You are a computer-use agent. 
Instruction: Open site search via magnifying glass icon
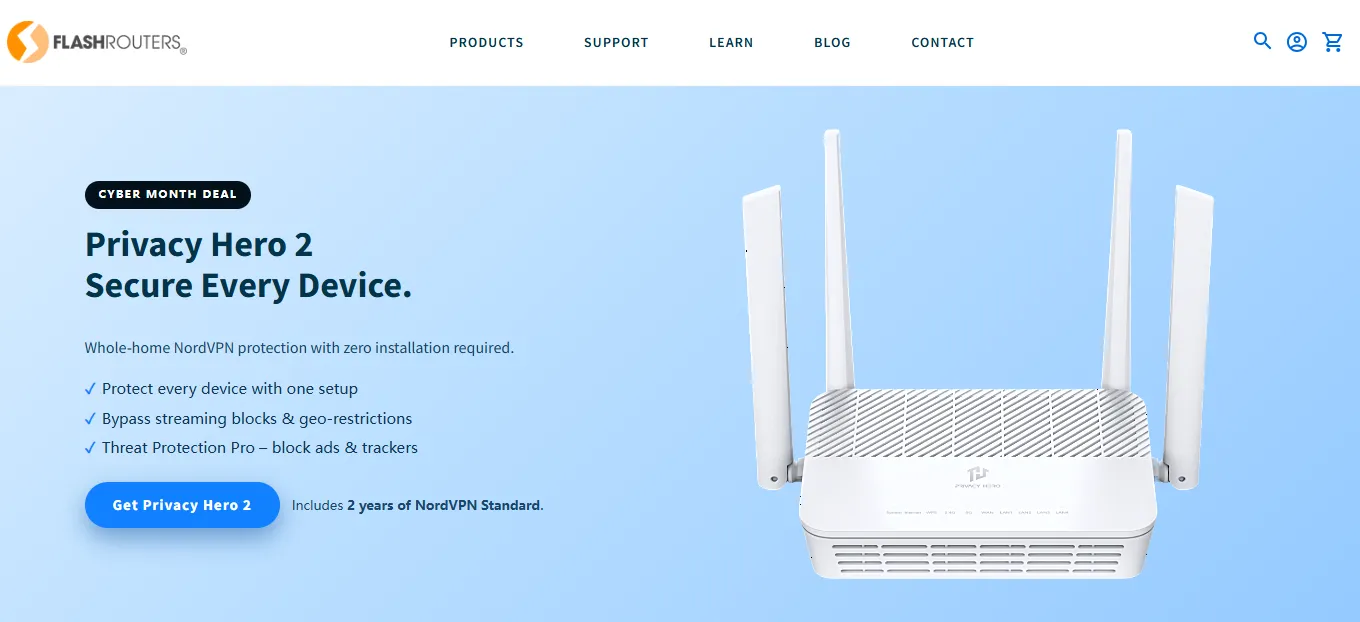1263,41
